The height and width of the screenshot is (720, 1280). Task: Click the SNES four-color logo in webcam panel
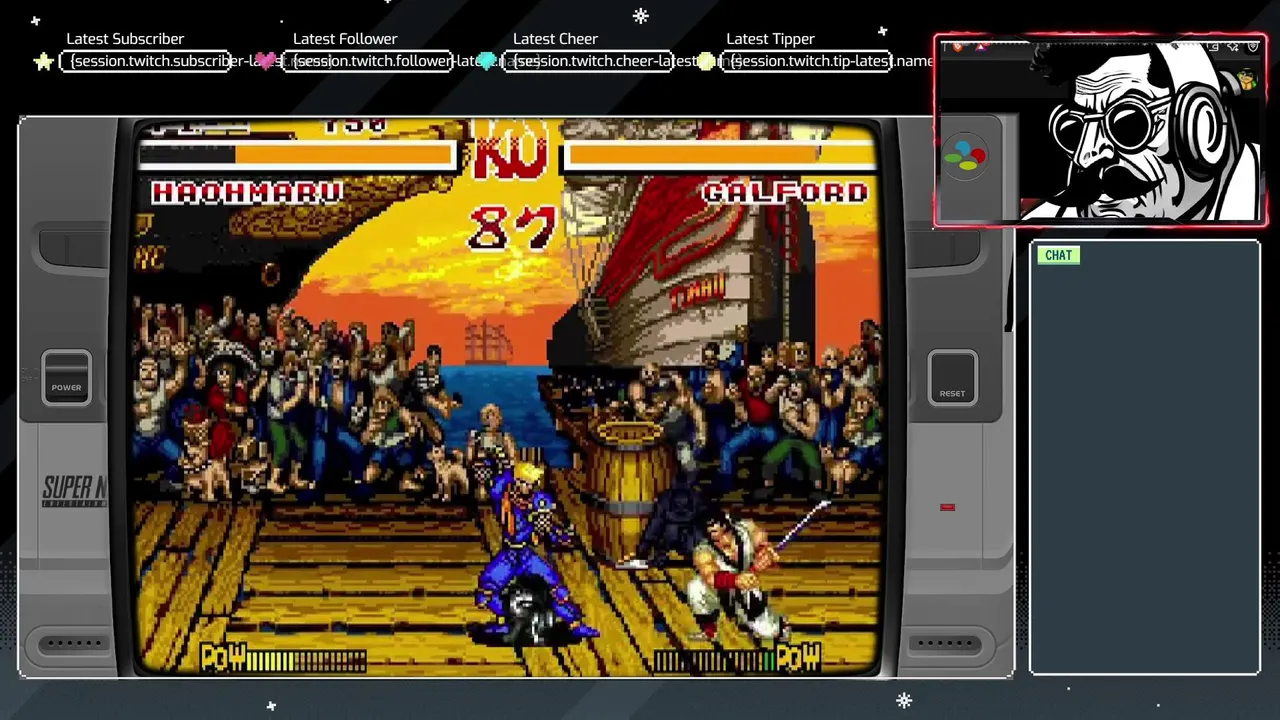click(x=965, y=156)
